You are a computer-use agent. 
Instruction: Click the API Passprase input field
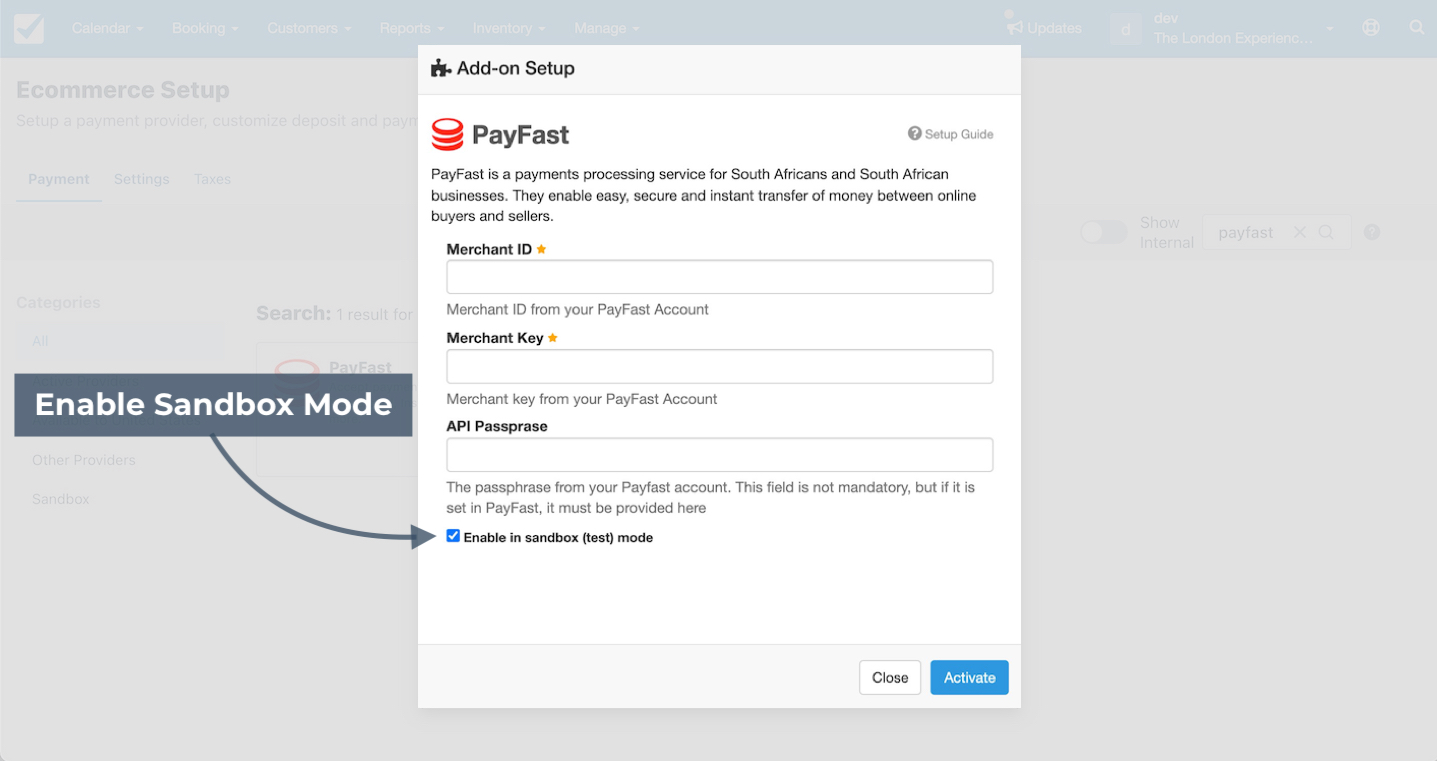(720, 454)
